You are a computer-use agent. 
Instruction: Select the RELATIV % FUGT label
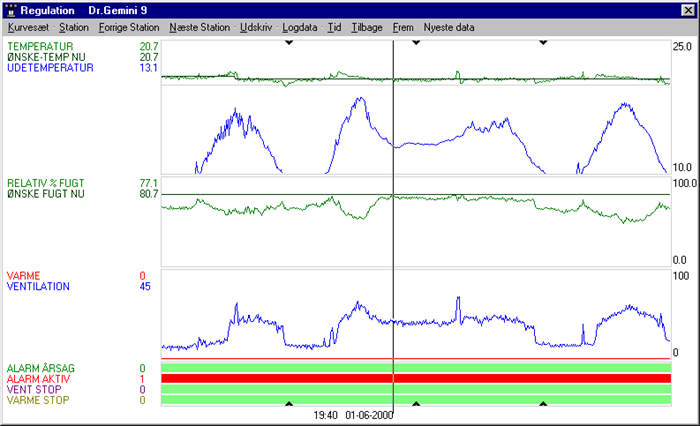point(48,183)
